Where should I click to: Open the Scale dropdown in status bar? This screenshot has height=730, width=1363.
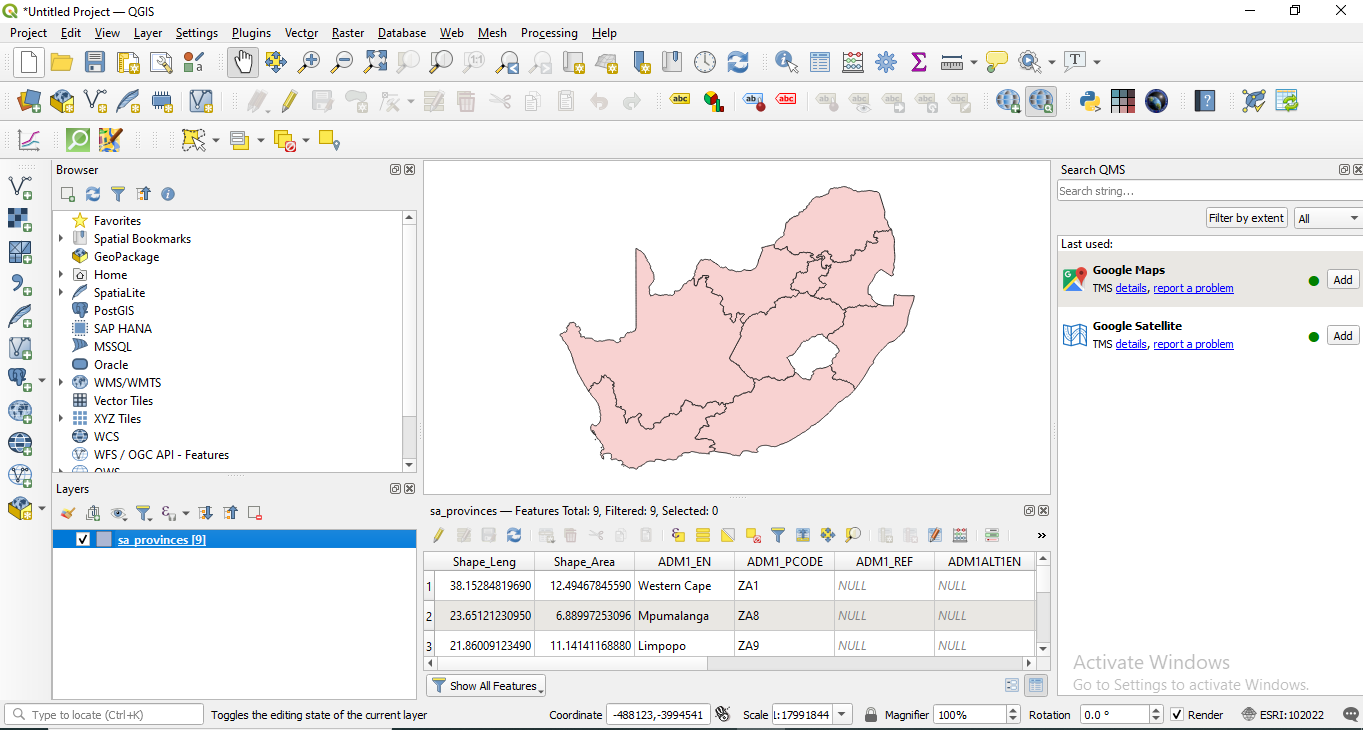click(842, 715)
